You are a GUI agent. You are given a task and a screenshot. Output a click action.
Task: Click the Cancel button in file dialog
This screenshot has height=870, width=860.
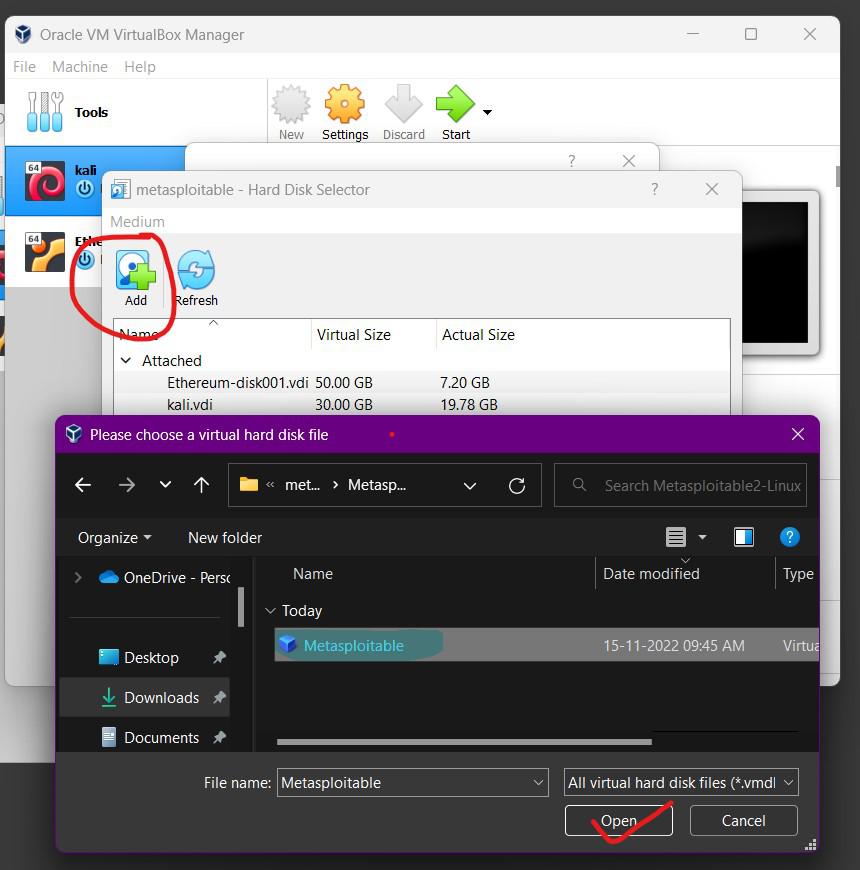tap(743, 821)
